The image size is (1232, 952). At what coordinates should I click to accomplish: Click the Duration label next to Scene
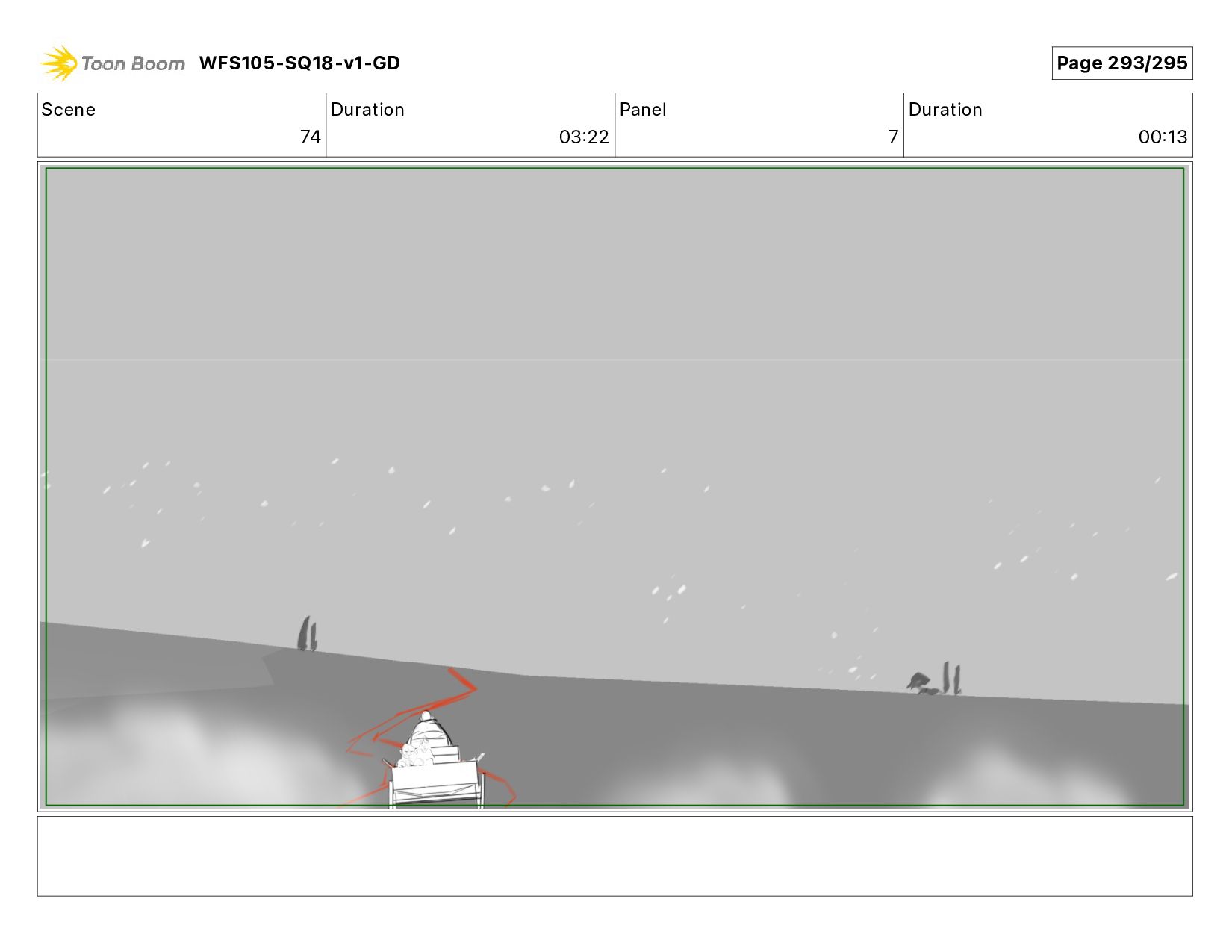(x=367, y=110)
